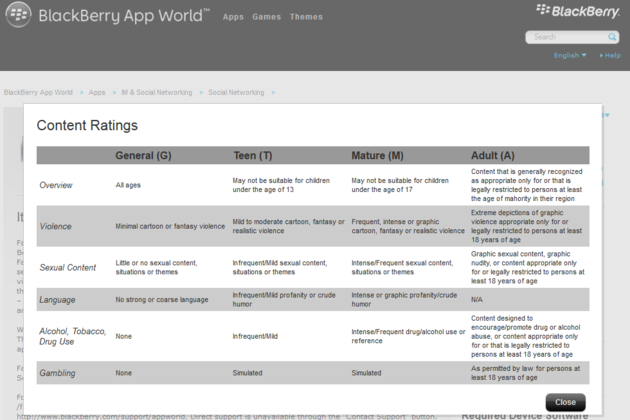Screen dimensions: 630x420
Task: Open IM & Social Networking breadcrumb
Action: 156,92
